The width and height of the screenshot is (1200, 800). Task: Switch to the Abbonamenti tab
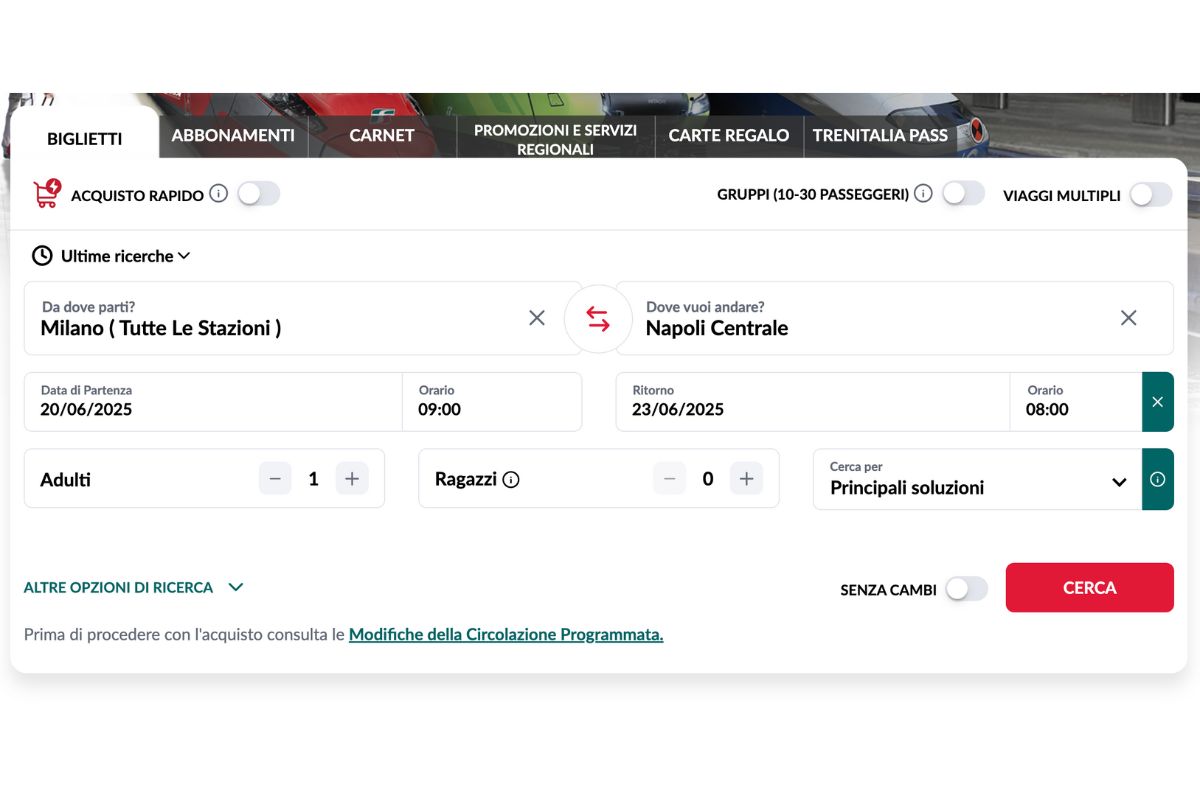(x=233, y=135)
